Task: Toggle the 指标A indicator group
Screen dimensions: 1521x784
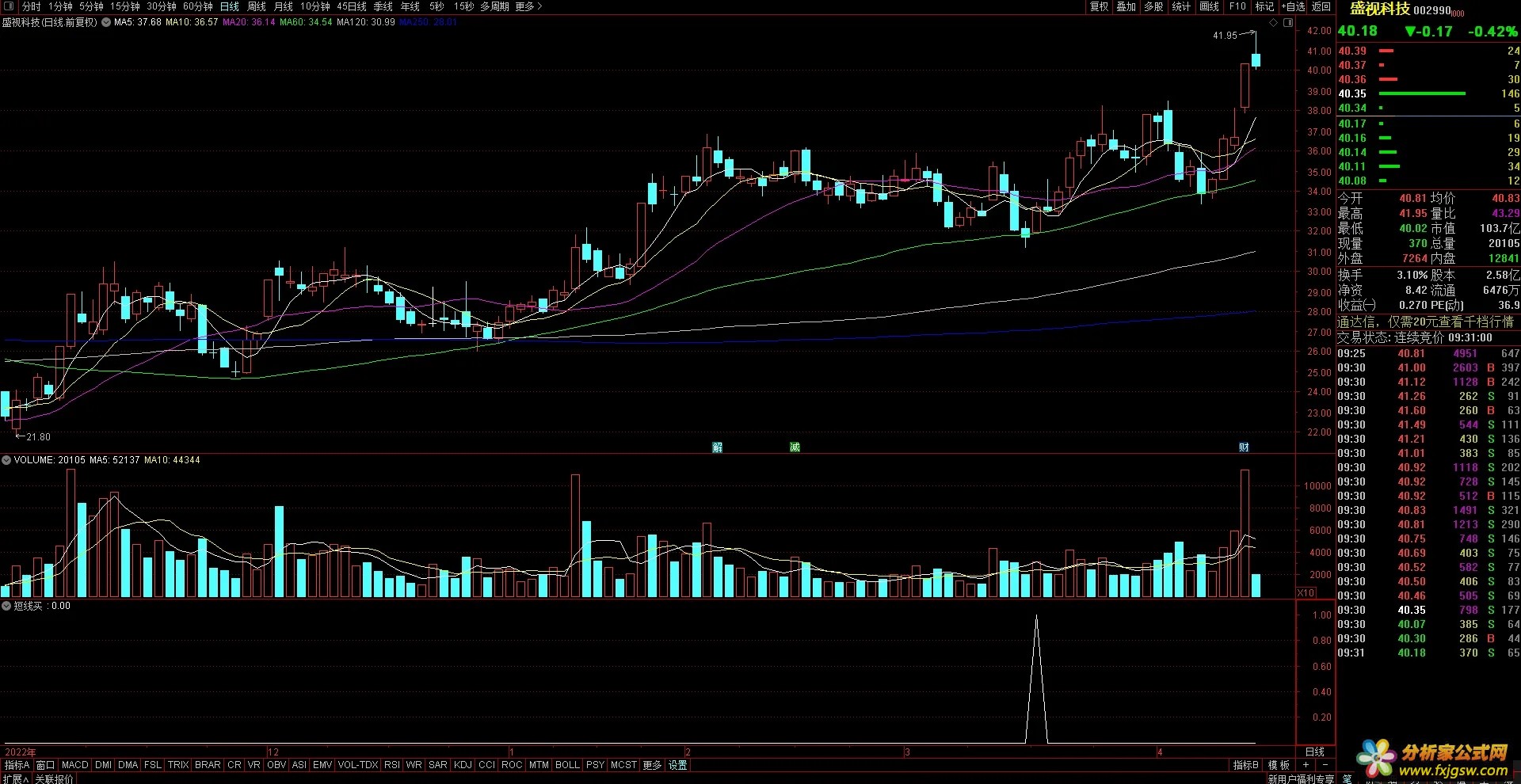Action: 17,765
